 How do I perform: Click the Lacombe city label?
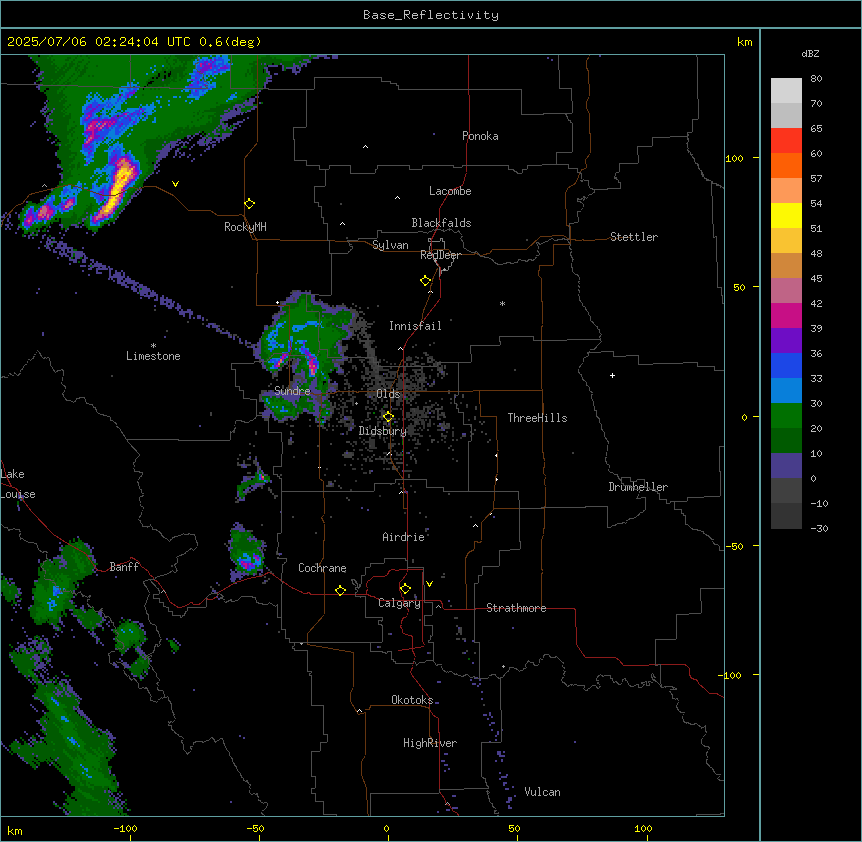(450, 191)
